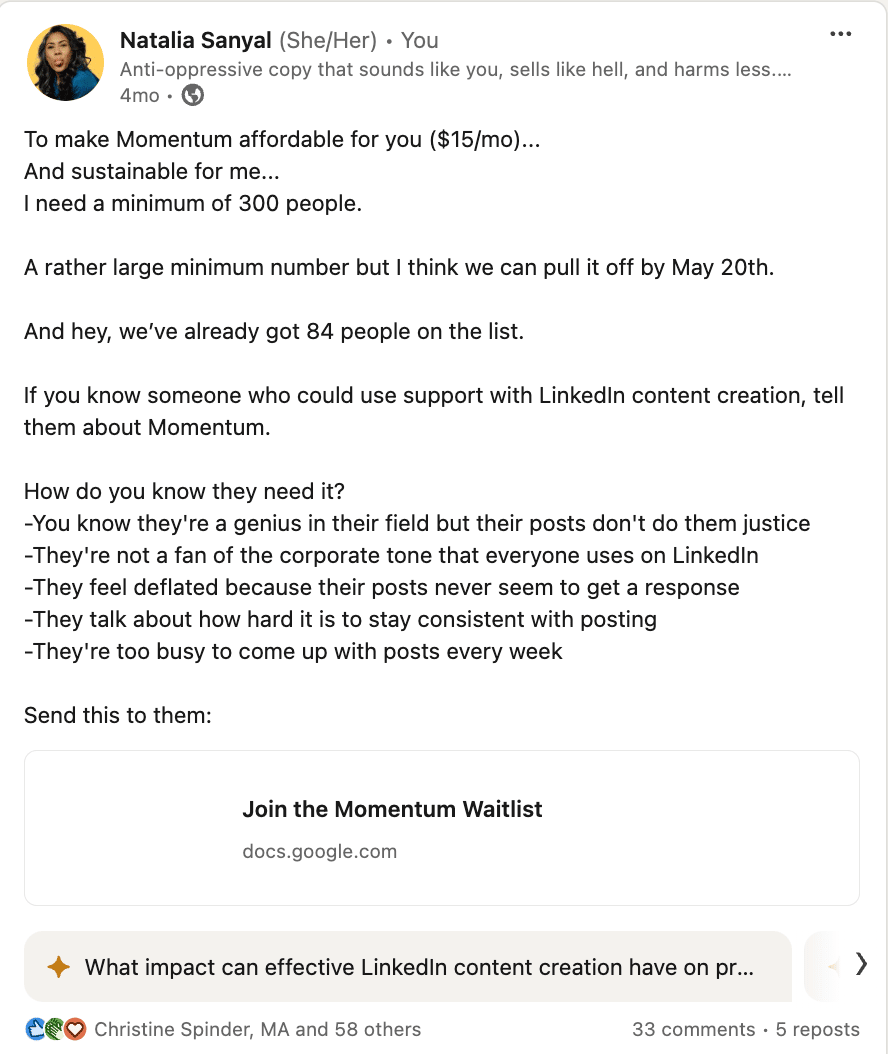Screen dimensions: 888x1054
Task: Click the name Natalia Sanyal
Action: click(x=195, y=40)
